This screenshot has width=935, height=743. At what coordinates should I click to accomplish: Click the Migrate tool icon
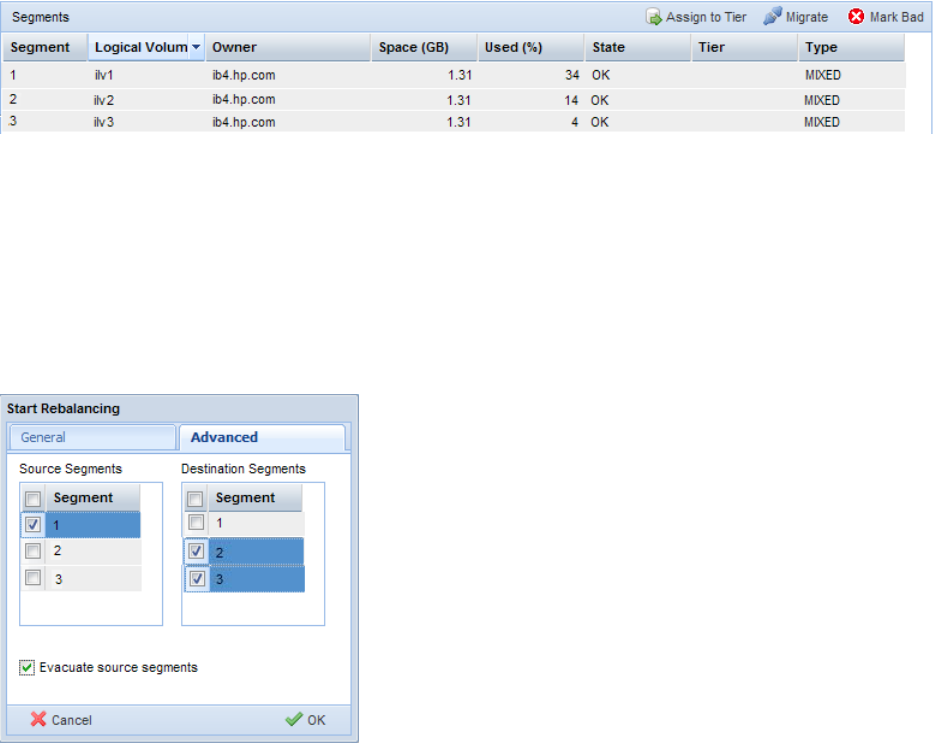[773, 17]
